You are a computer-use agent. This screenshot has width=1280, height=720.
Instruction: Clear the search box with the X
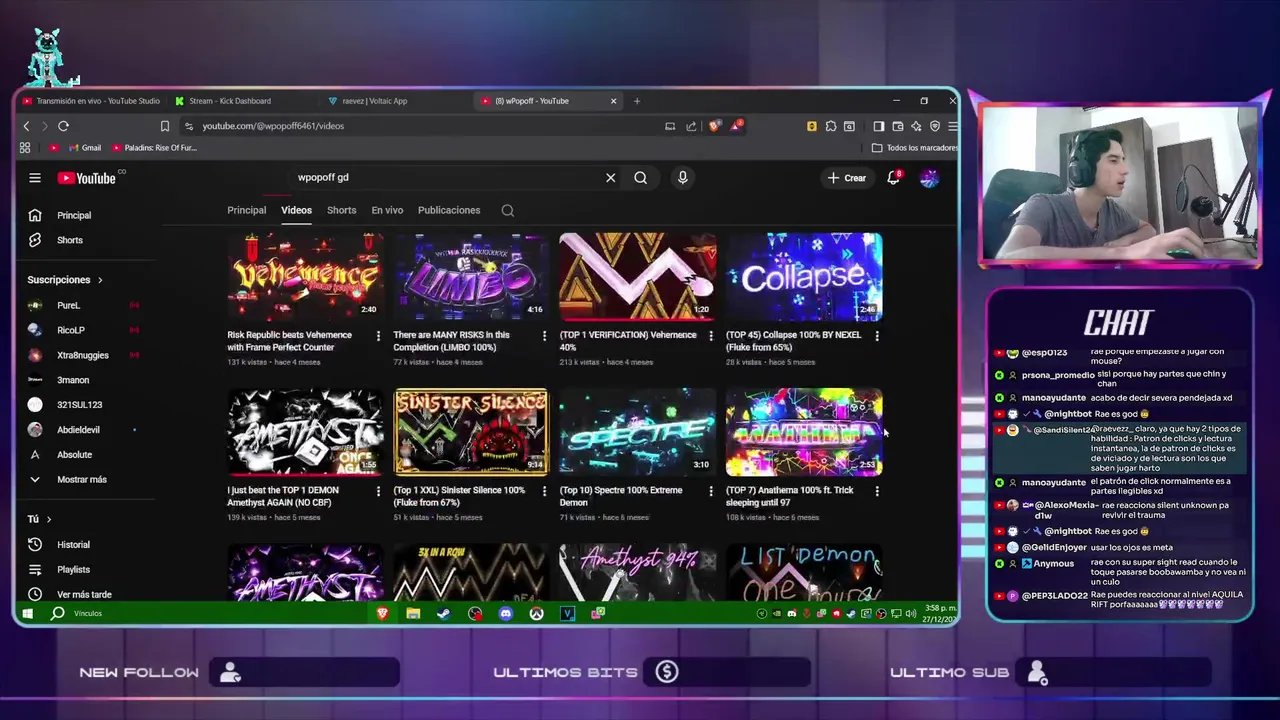(610, 178)
